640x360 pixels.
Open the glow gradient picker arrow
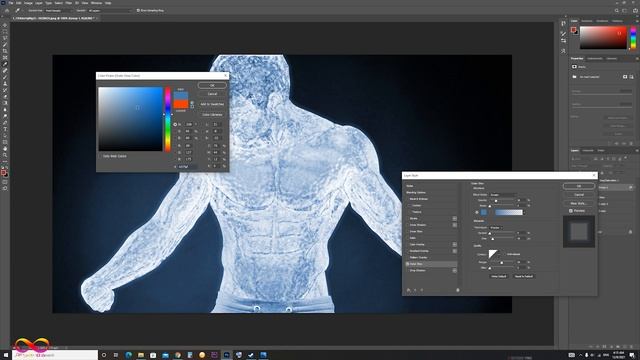click(524, 212)
